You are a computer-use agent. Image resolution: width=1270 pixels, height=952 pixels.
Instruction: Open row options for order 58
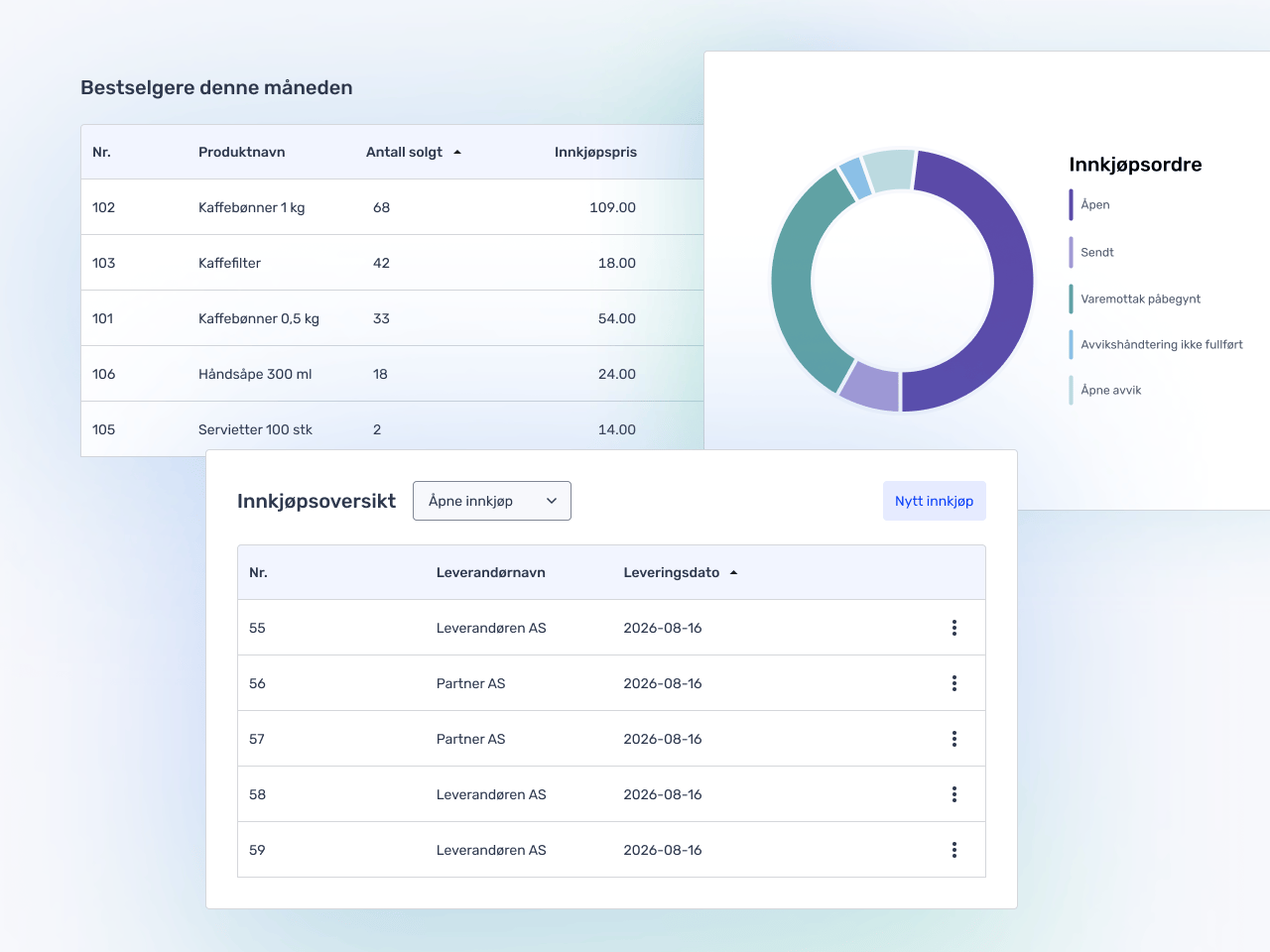[x=953, y=794]
